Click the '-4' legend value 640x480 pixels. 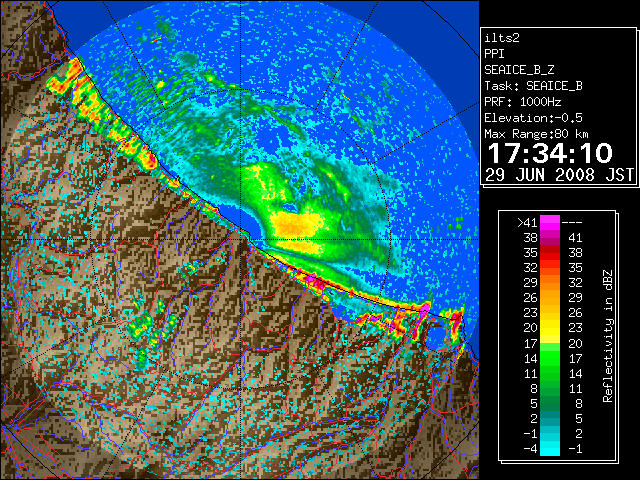pyautogui.click(x=530, y=449)
